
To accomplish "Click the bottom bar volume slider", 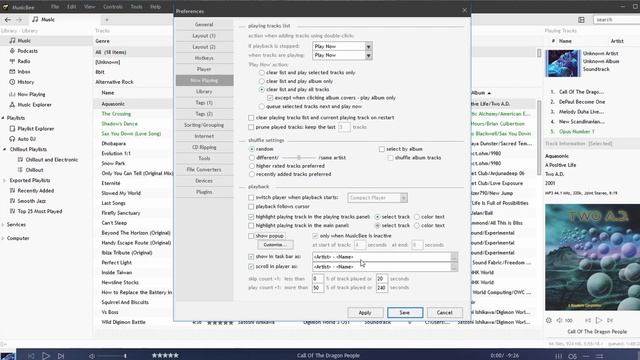I will pyautogui.click(x=112, y=356).
